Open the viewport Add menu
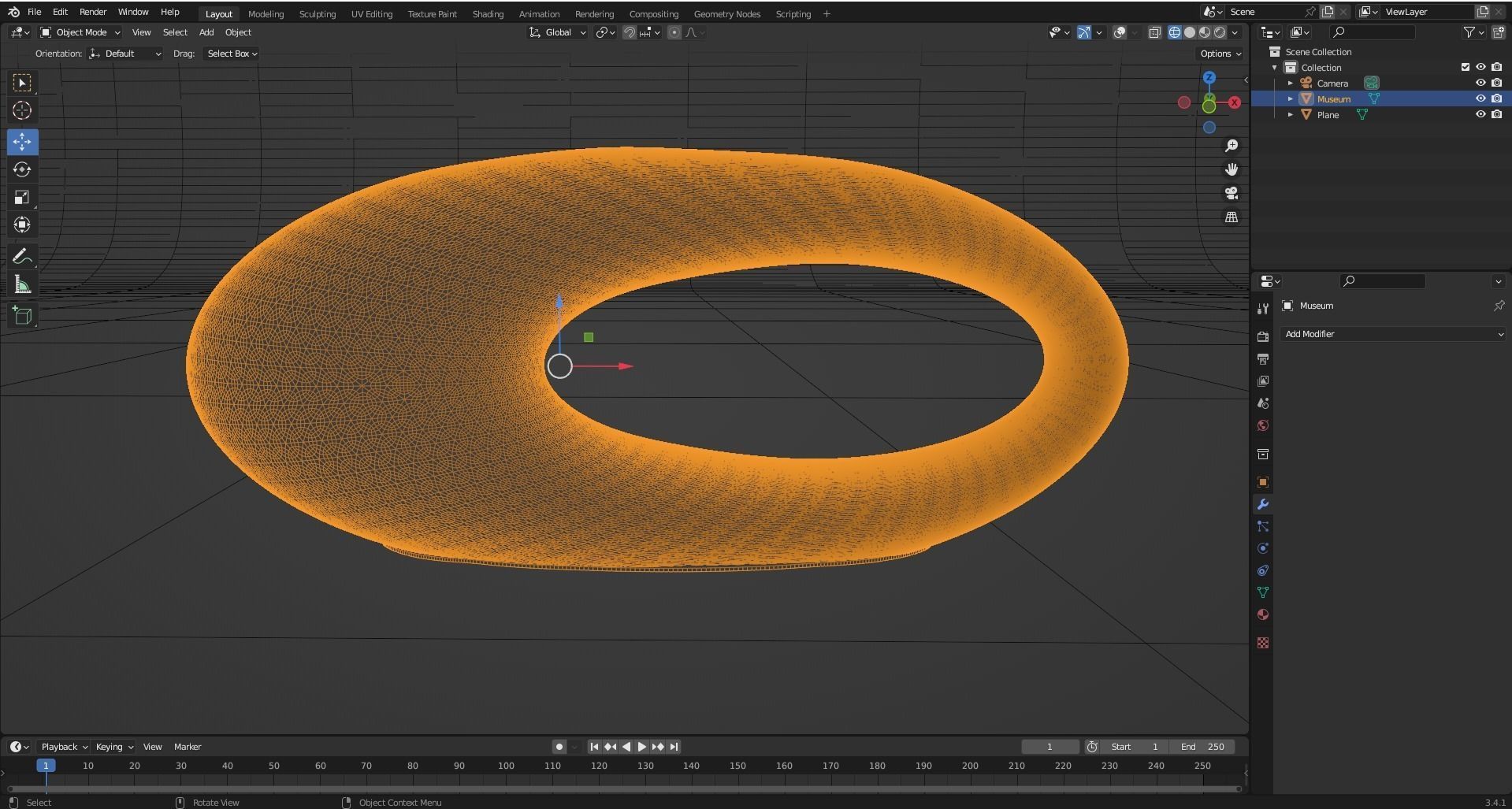This screenshot has width=1512, height=809. pos(206,32)
